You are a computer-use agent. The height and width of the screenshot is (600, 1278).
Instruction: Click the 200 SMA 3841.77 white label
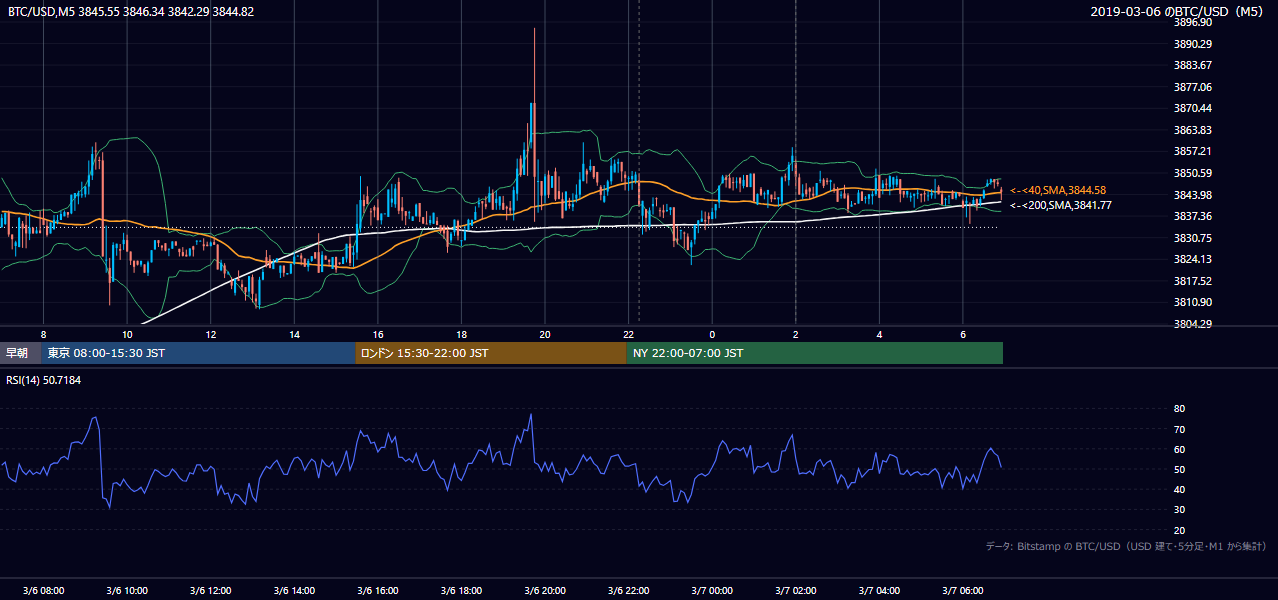pyautogui.click(x=1060, y=205)
